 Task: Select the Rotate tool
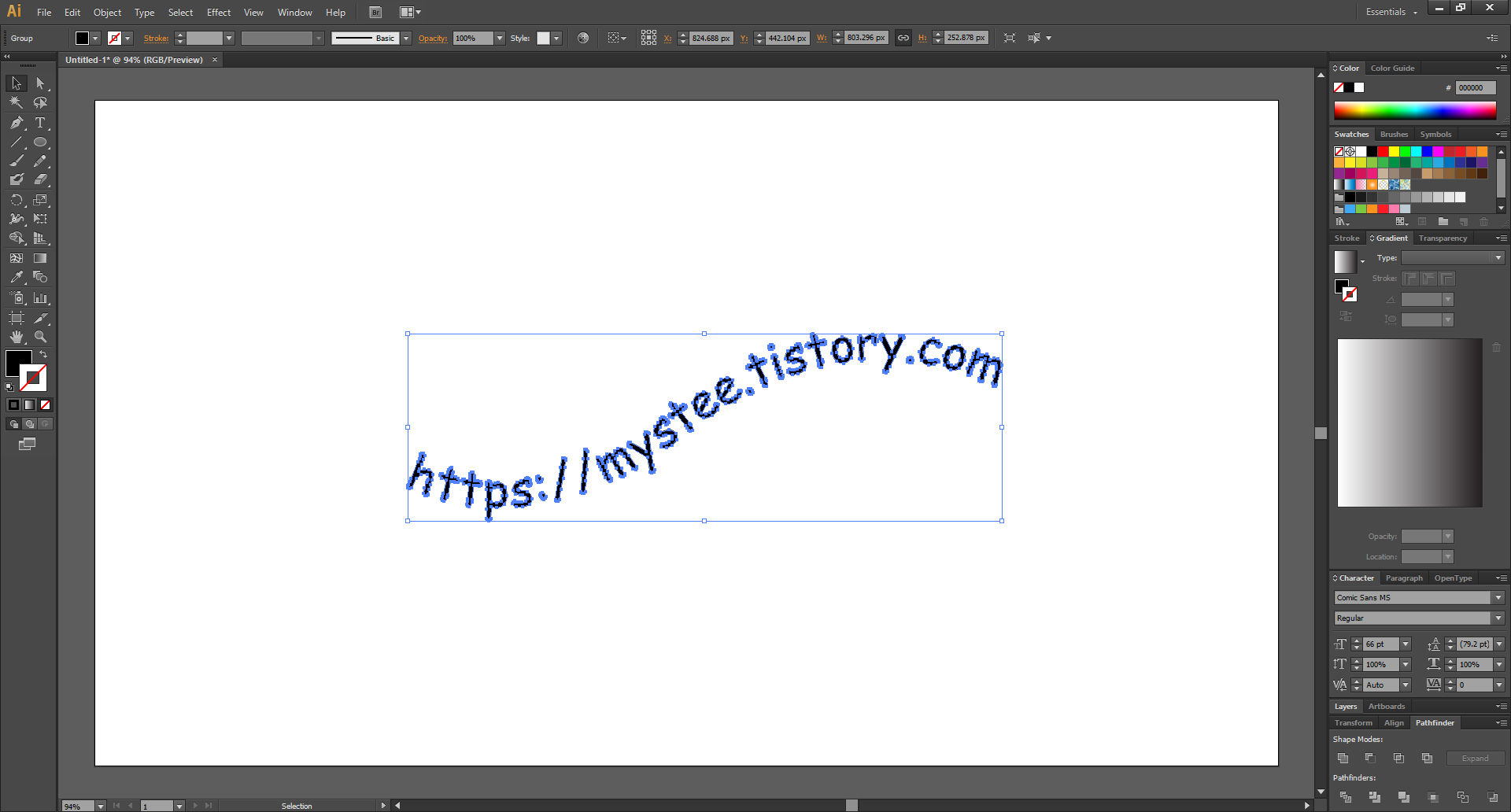tap(17, 200)
